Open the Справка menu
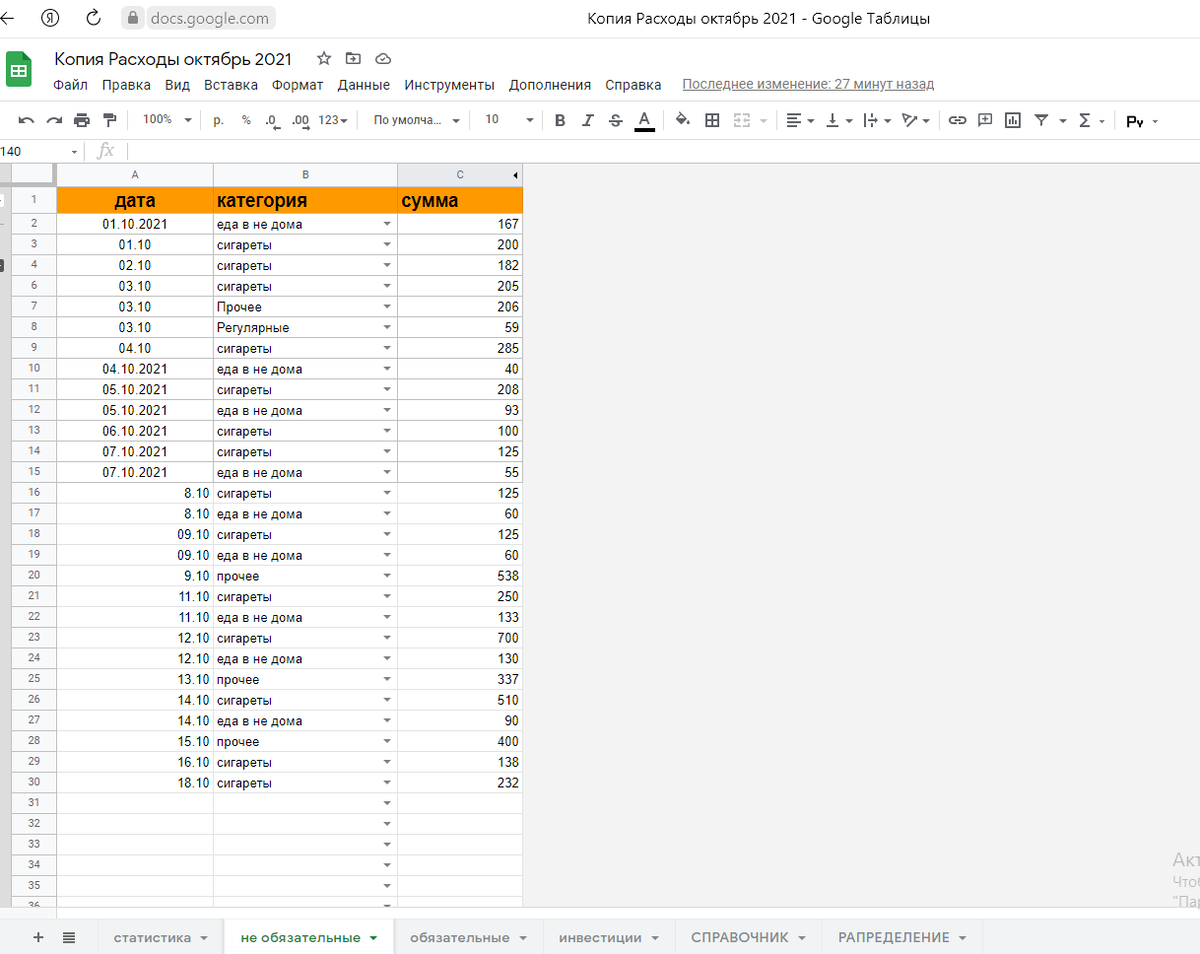Screen dimensions: 1200x954 pos(633,85)
